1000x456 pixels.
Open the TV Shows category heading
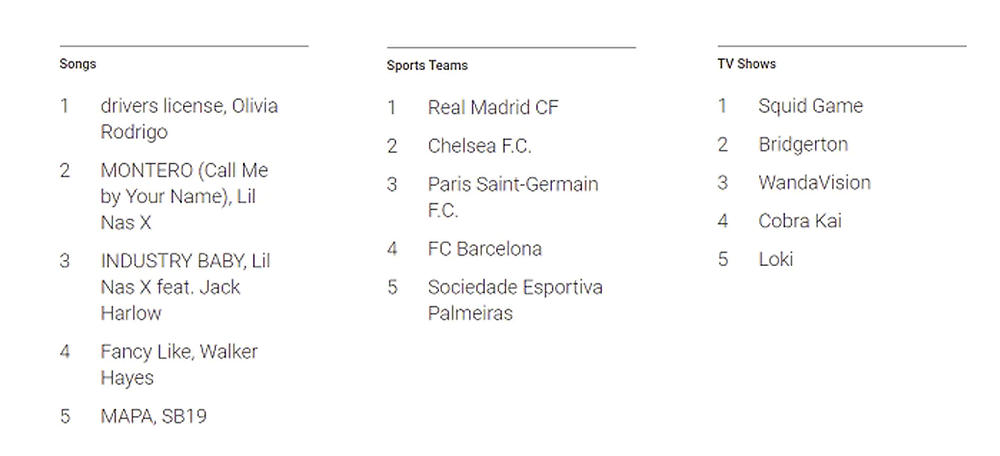(x=746, y=64)
